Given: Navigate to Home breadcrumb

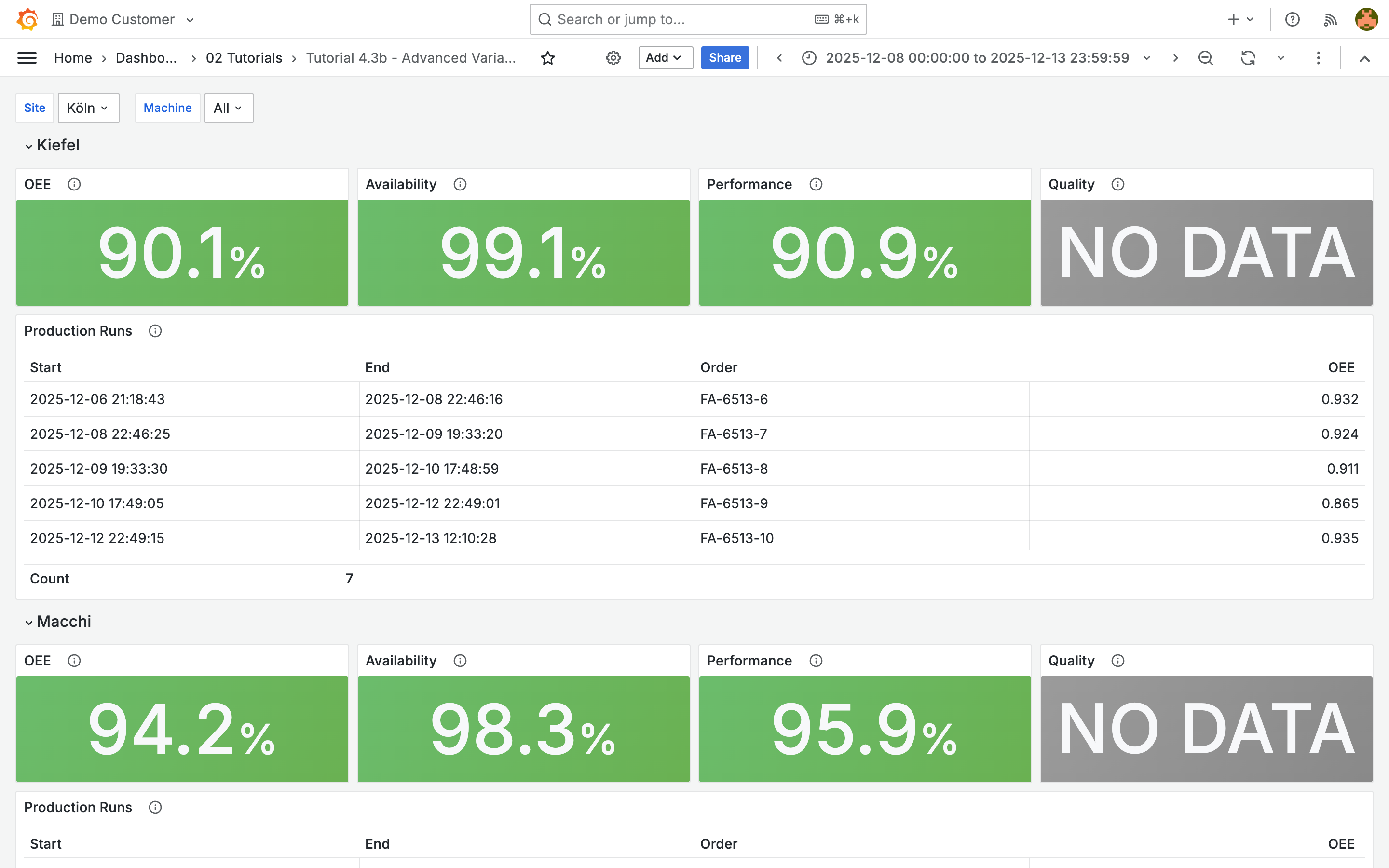Looking at the screenshot, I should pyautogui.click(x=73, y=58).
